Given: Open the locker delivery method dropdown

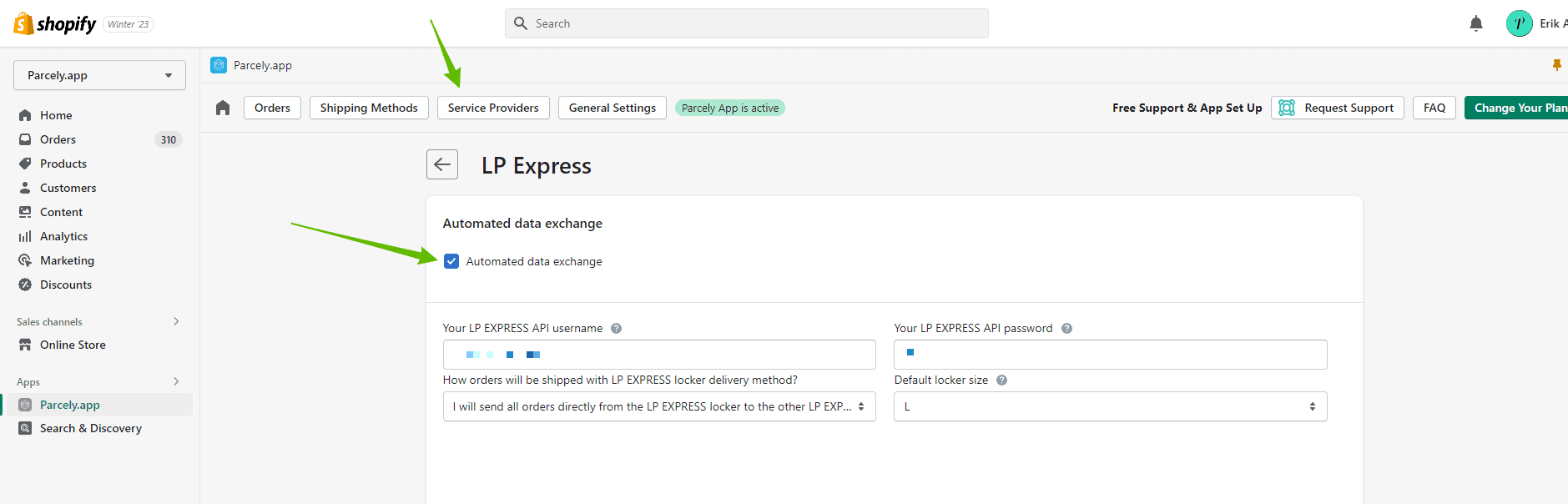Looking at the screenshot, I should [x=659, y=406].
